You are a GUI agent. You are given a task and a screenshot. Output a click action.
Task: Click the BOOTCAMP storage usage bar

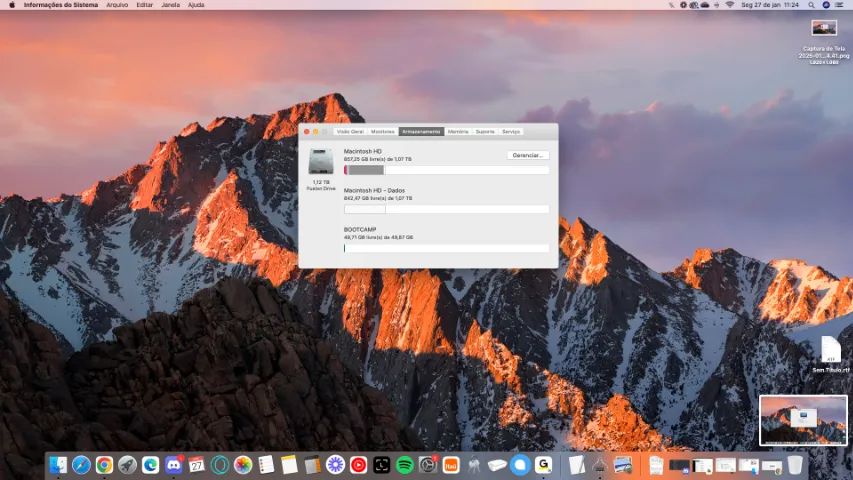tap(446, 248)
